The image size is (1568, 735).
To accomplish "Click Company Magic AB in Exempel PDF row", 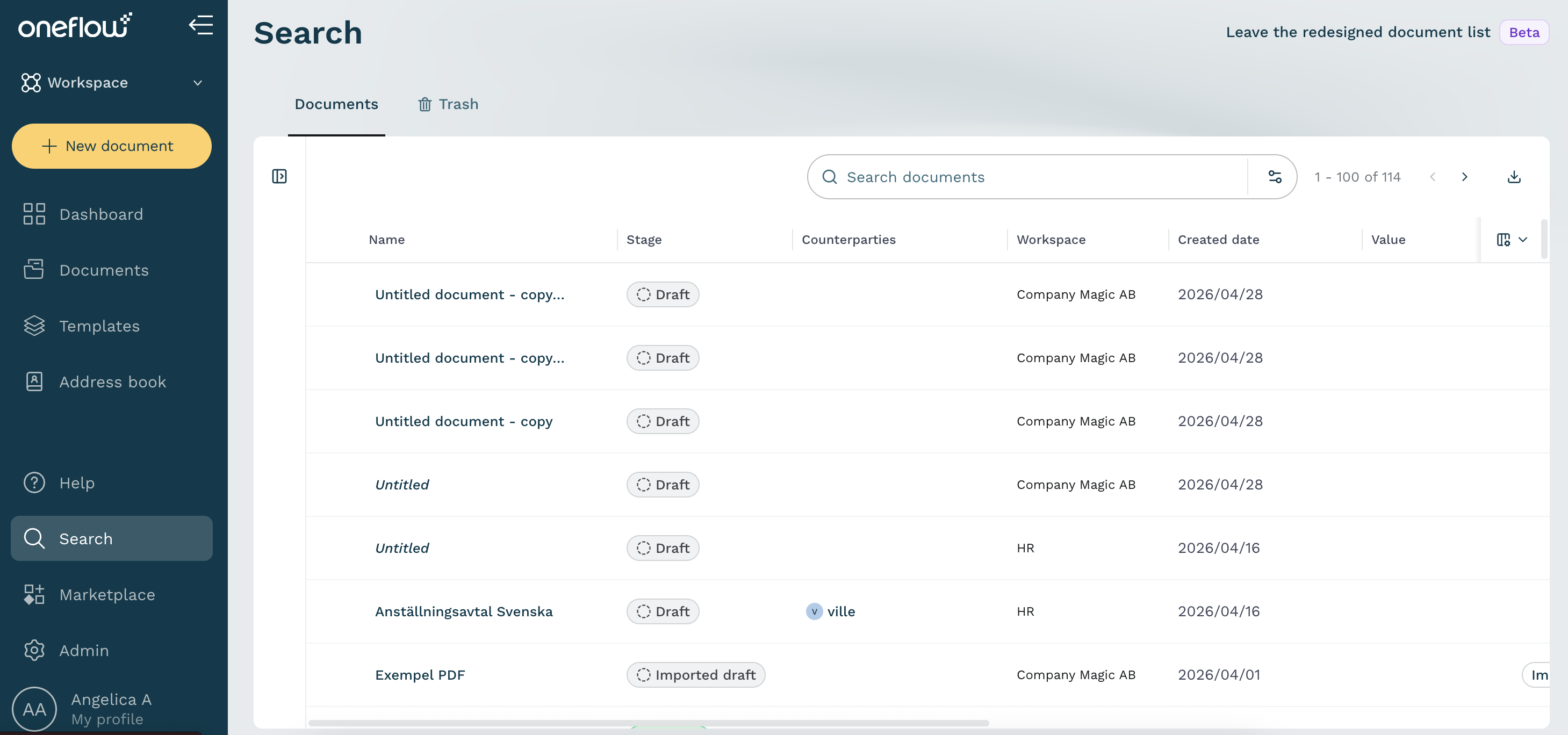I will 1076,675.
